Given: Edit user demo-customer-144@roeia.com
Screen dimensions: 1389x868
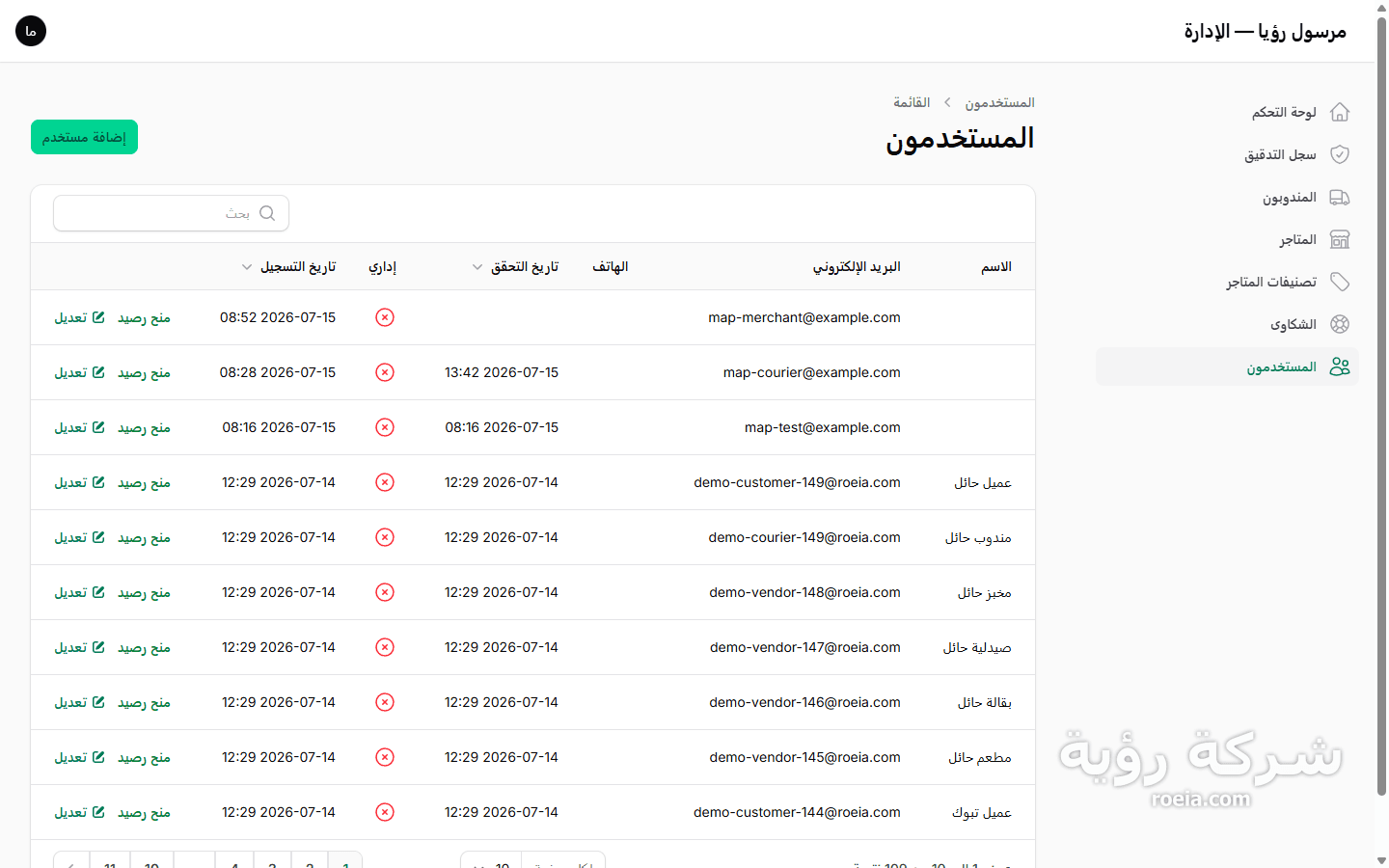Looking at the screenshot, I should pyautogui.click(x=79, y=812).
